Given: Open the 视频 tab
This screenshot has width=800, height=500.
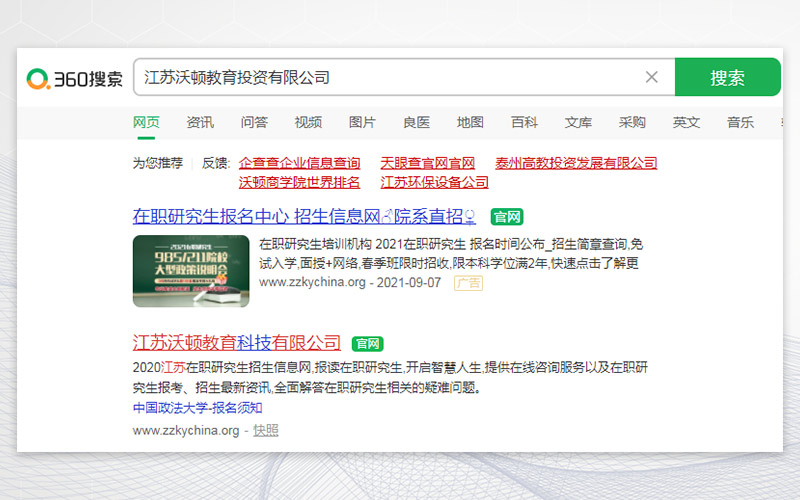Looking at the screenshot, I should (308, 122).
